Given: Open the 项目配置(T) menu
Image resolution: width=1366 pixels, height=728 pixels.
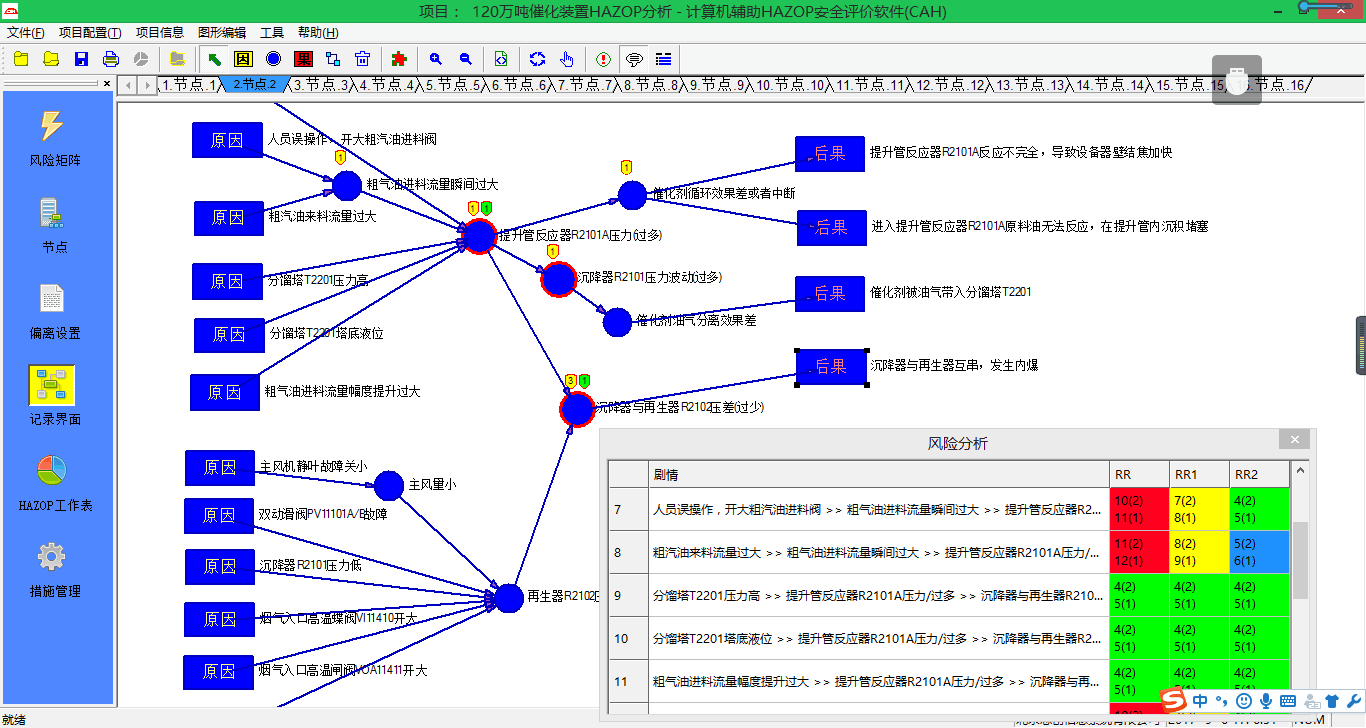Looking at the screenshot, I should (x=90, y=33).
